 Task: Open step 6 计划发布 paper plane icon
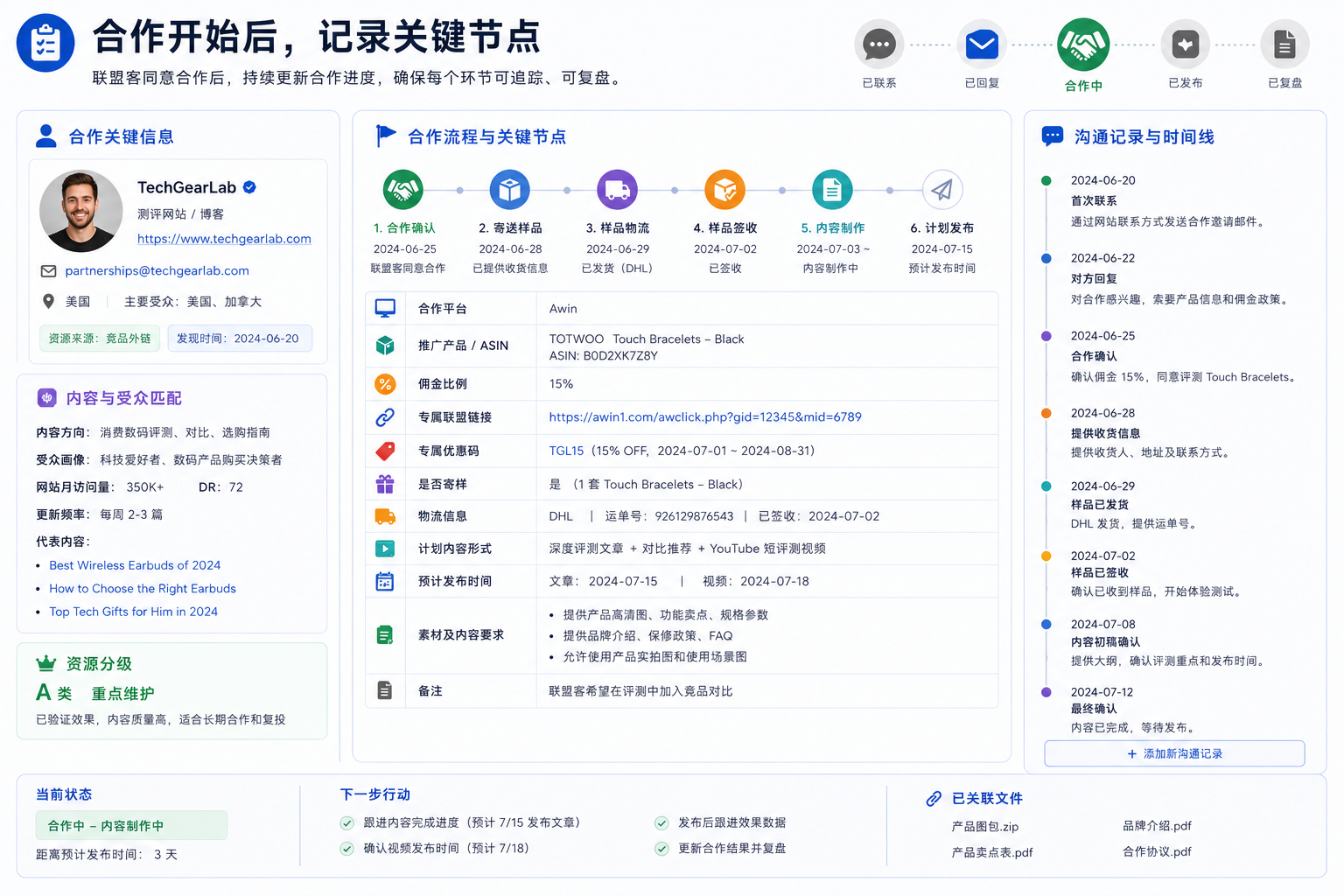pyautogui.click(x=942, y=190)
